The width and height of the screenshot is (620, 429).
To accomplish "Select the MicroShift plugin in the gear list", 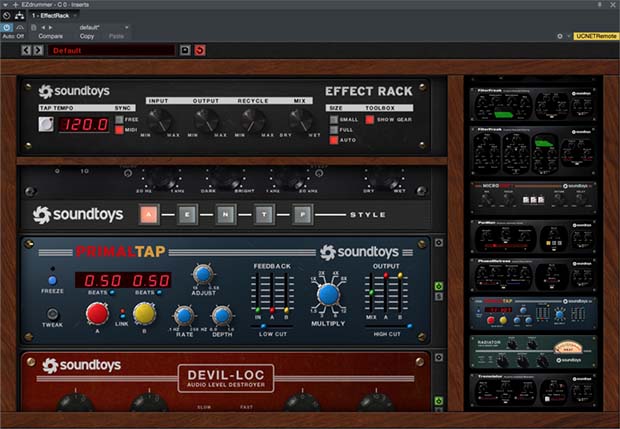I will [x=533, y=197].
